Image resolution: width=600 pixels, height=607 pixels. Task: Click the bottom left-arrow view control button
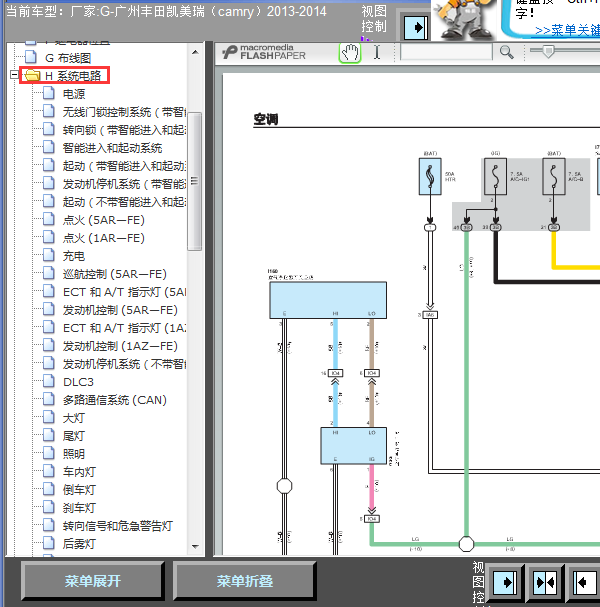585,583
